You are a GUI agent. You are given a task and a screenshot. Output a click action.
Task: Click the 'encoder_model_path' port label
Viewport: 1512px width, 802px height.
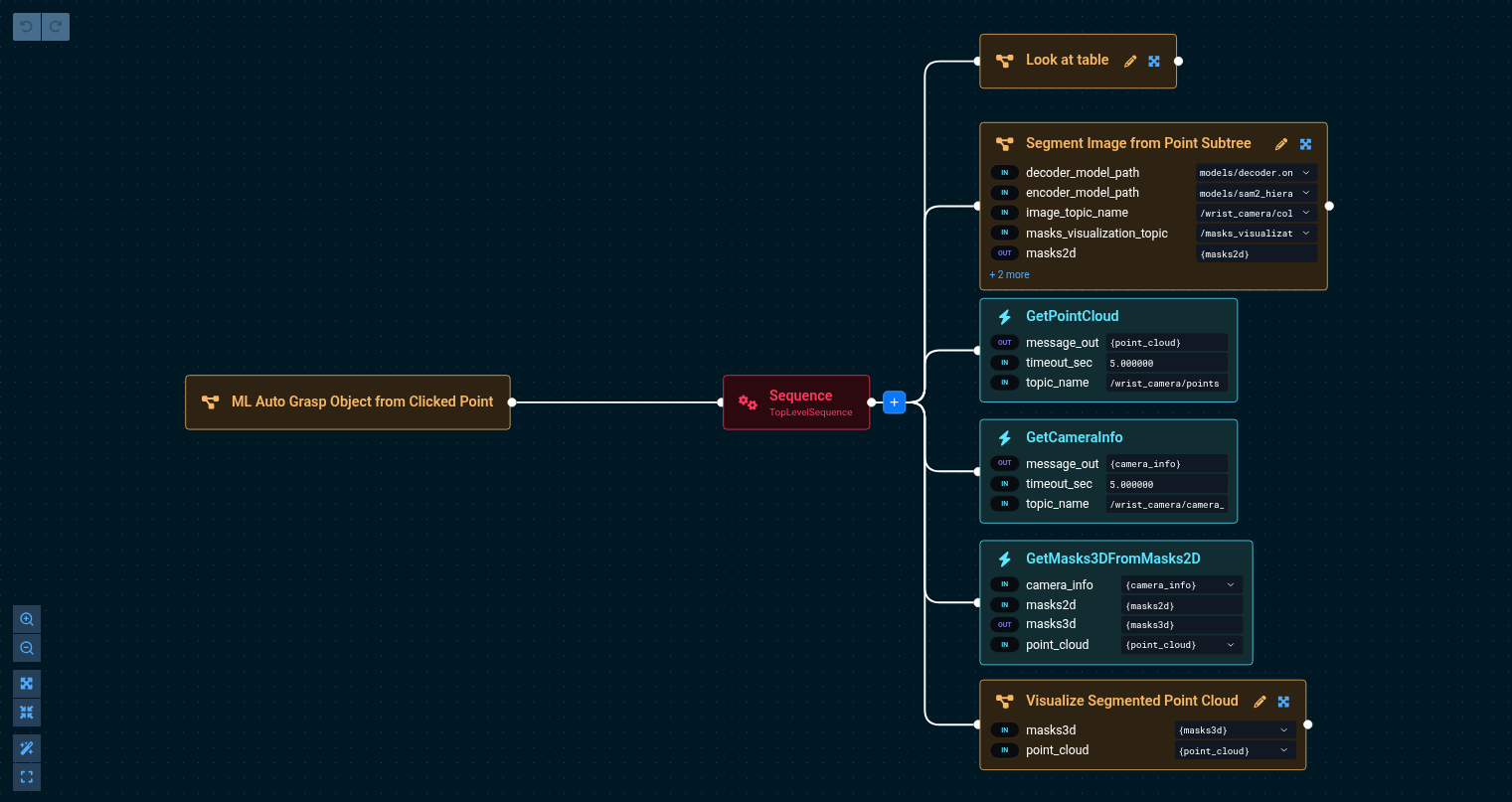click(1083, 193)
